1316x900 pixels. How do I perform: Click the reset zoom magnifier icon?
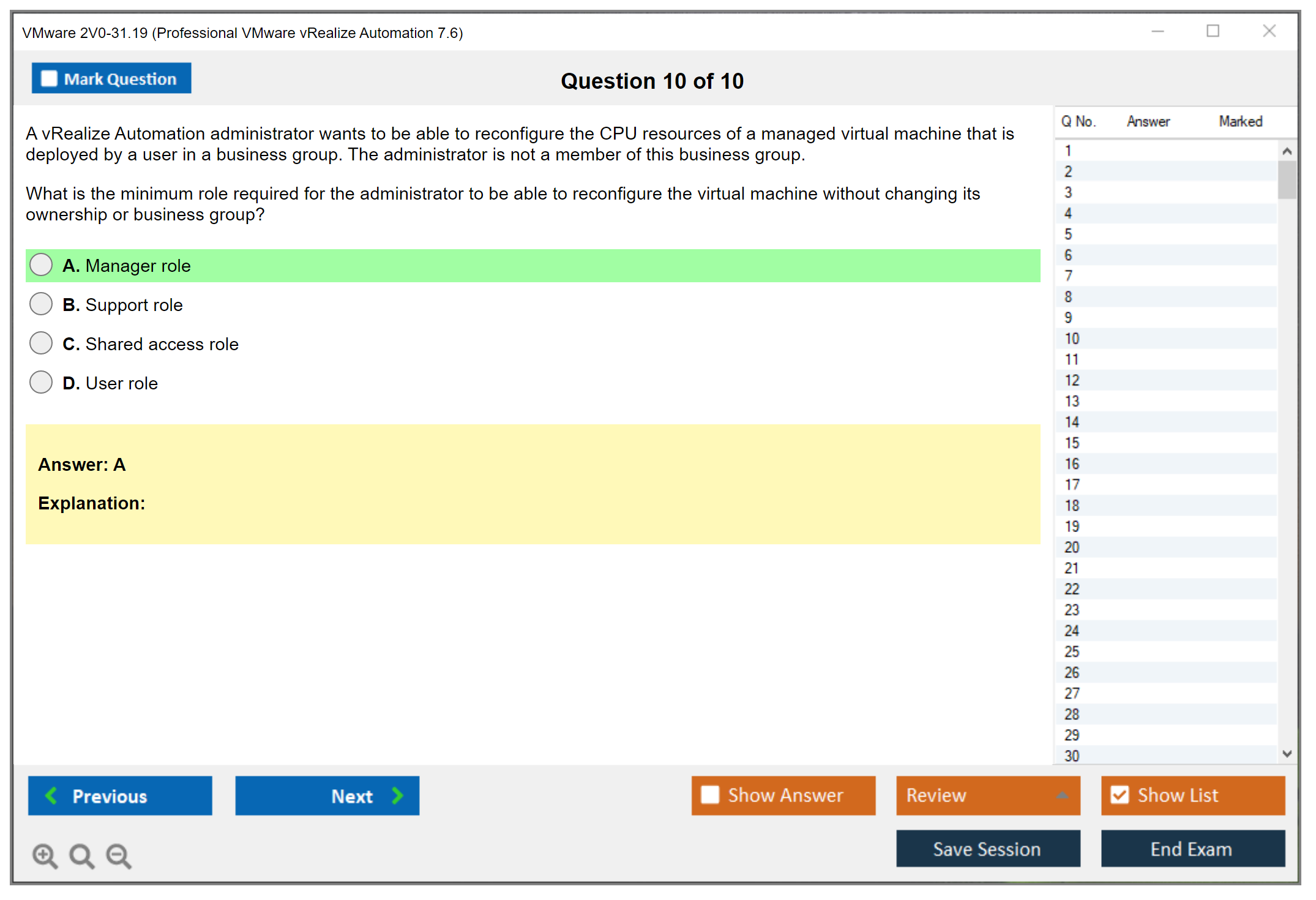click(81, 855)
